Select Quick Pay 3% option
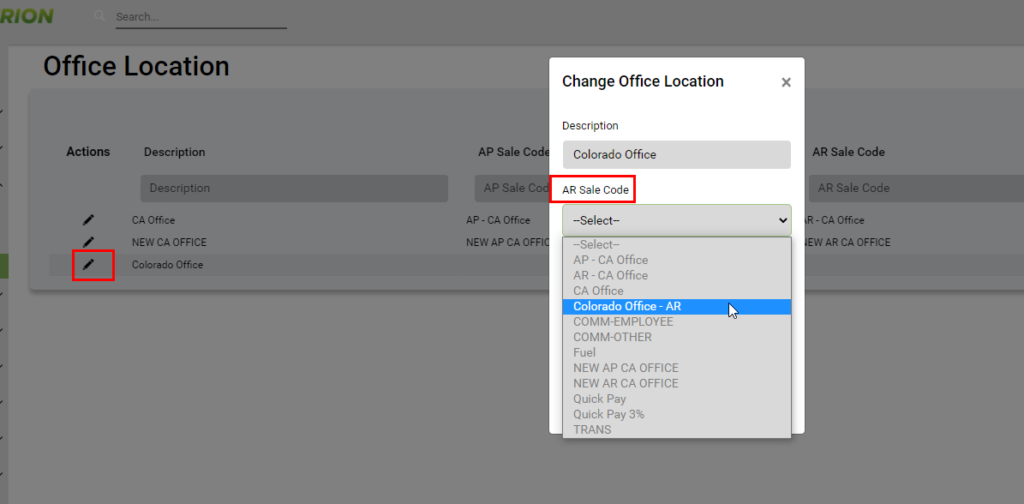The width and height of the screenshot is (1024, 504). pyautogui.click(x=677, y=414)
